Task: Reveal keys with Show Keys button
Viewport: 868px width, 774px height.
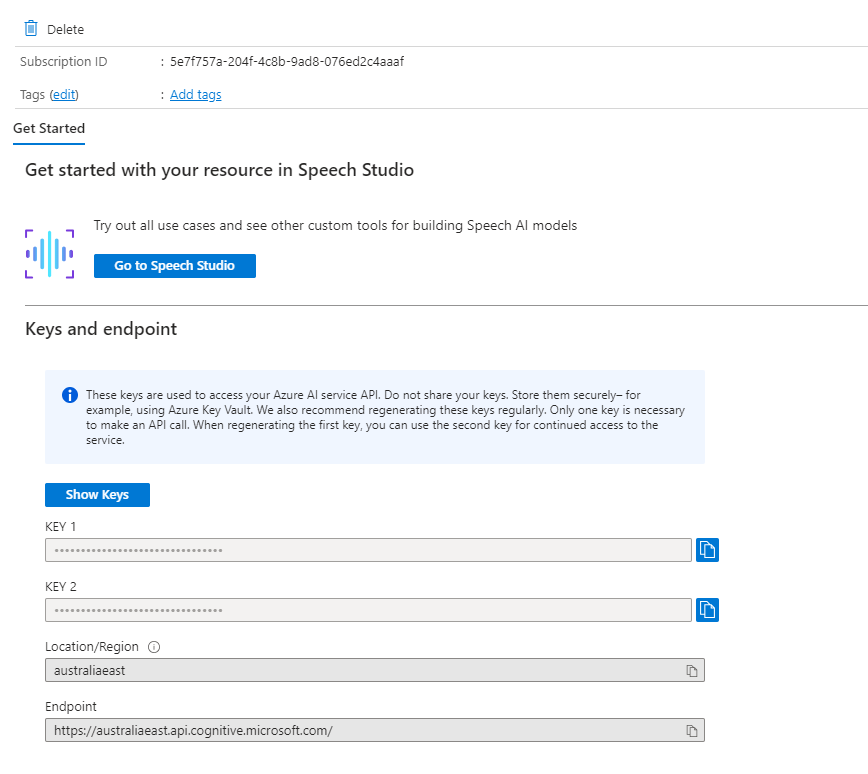Action: click(97, 494)
